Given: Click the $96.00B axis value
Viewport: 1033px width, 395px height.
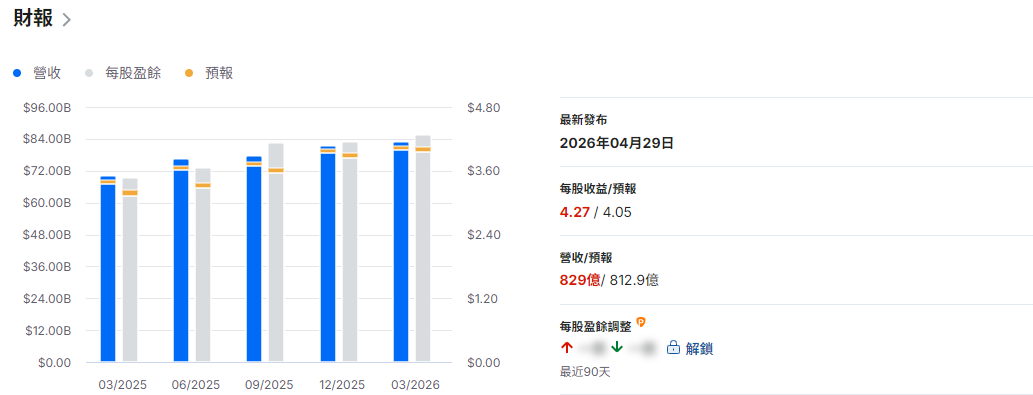Looking at the screenshot, I should click(47, 108).
